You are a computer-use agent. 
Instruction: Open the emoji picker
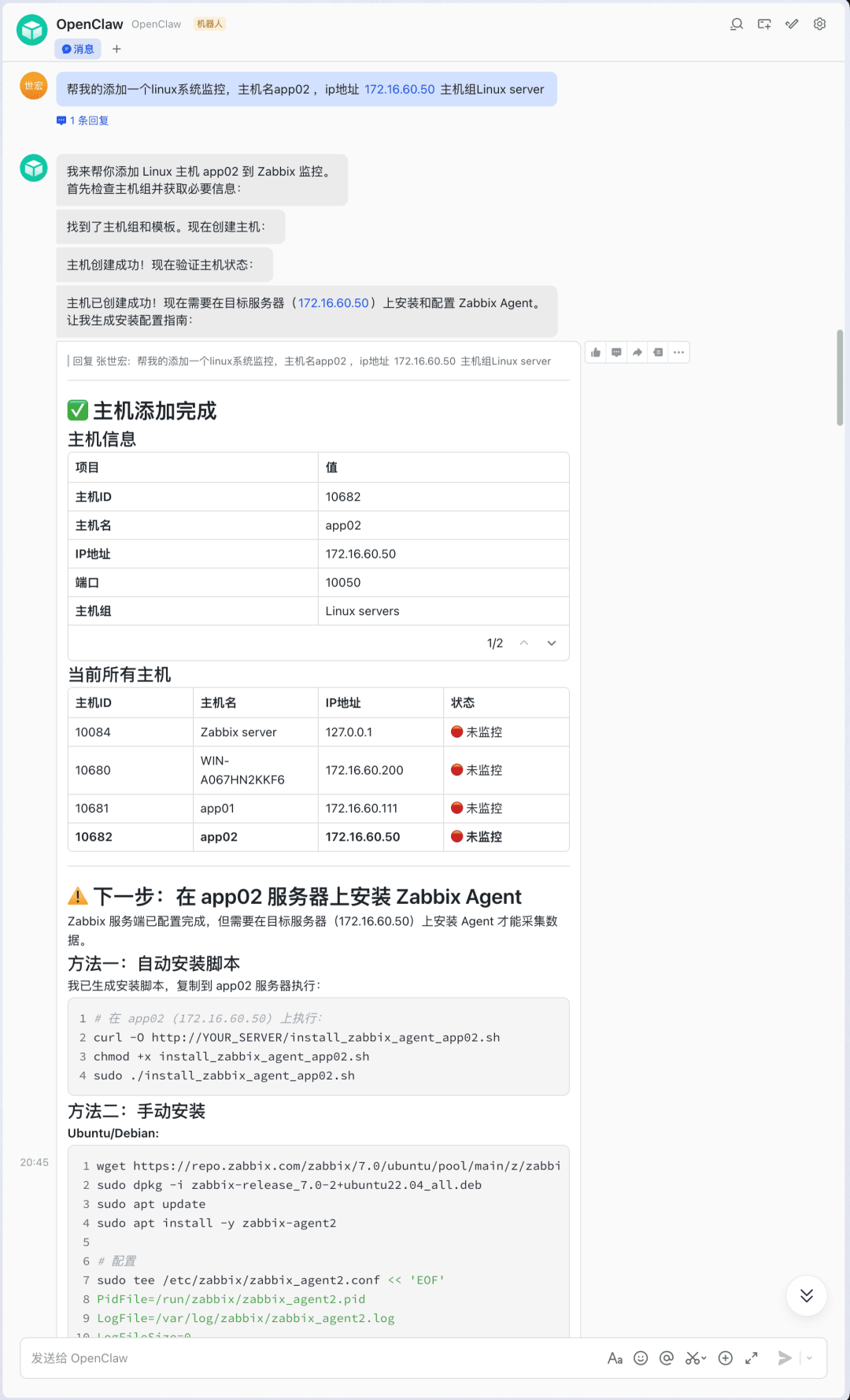coord(641,1358)
